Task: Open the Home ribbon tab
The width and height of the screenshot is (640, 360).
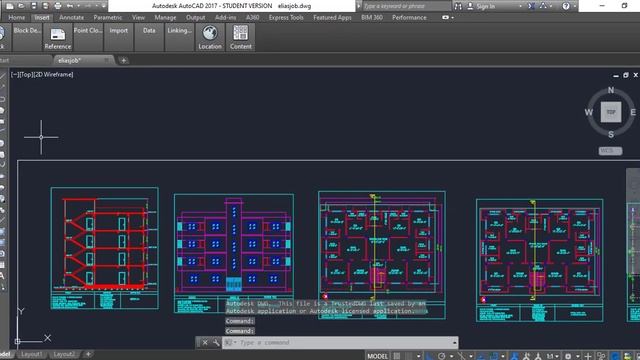Action: (x=17, y=18)
